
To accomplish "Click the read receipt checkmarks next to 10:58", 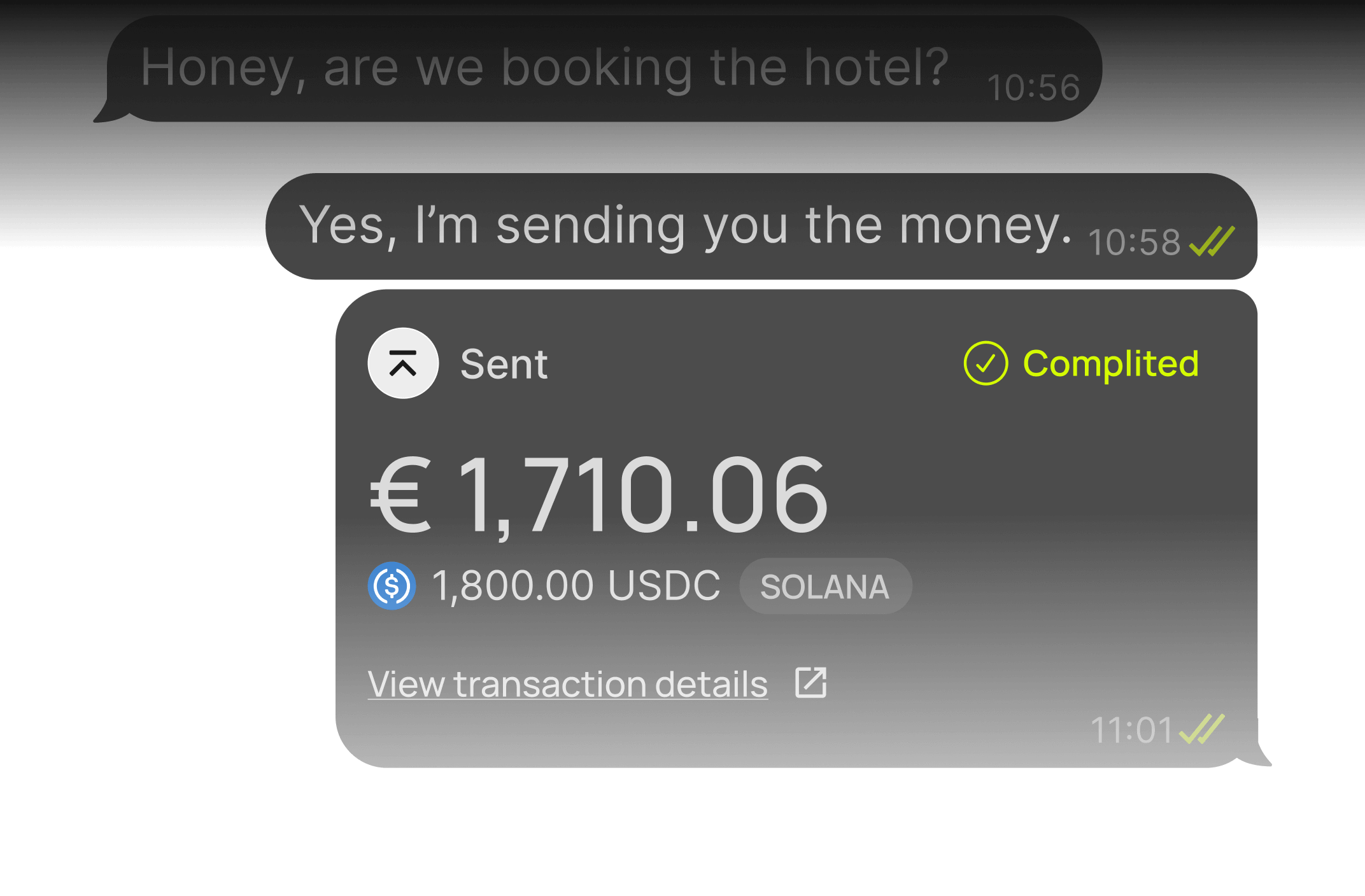I will tap(1212, 242).
